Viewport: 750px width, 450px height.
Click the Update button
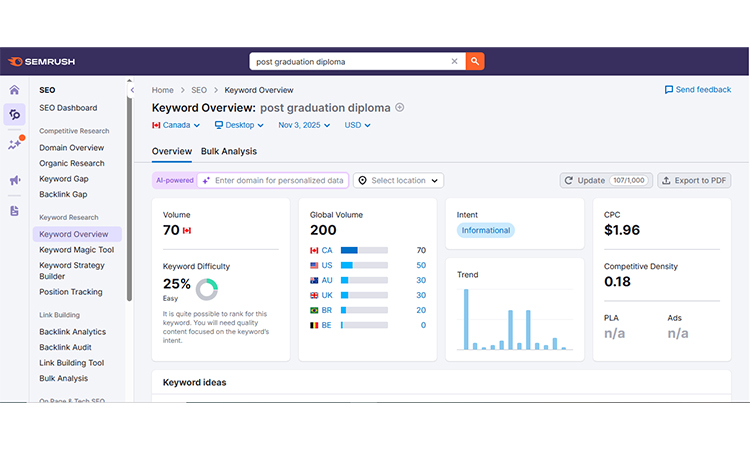coord(606,180)
